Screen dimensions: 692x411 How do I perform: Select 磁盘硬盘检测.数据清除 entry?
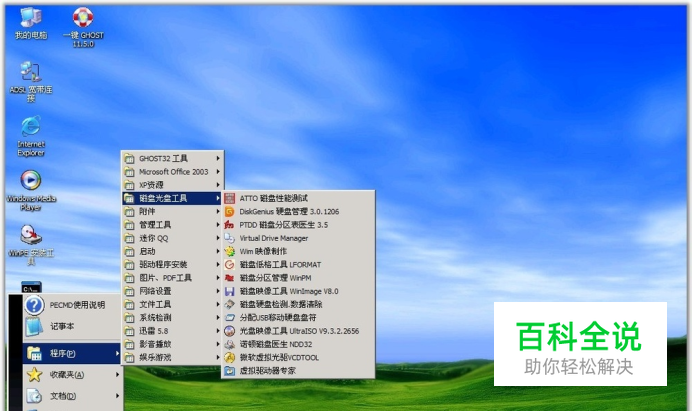point(298,304)
